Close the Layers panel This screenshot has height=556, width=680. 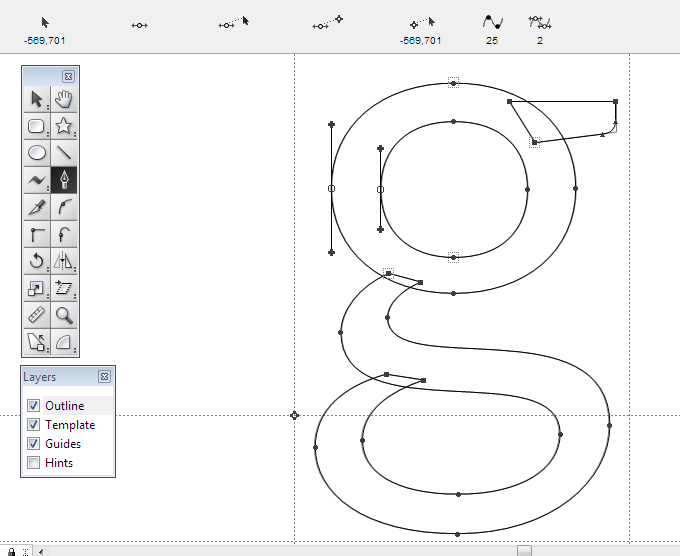(104, 377)
